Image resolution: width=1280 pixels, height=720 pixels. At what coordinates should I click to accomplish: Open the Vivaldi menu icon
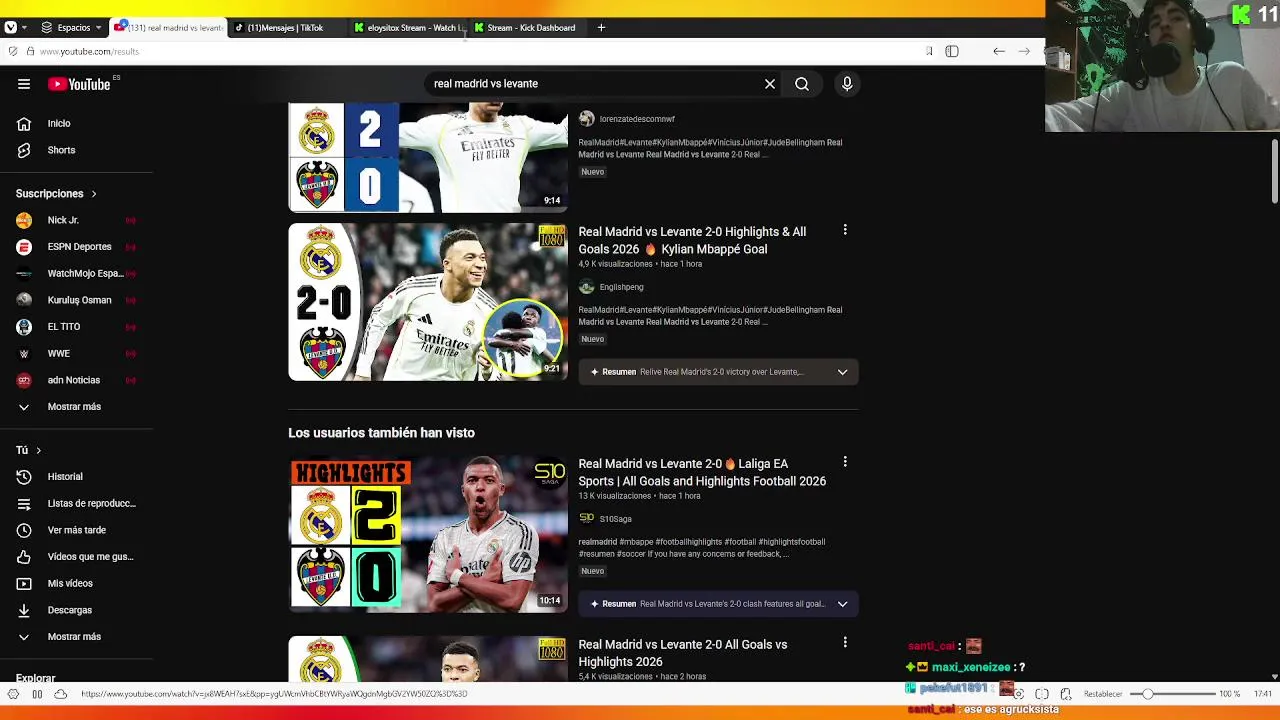pos(11,28)
